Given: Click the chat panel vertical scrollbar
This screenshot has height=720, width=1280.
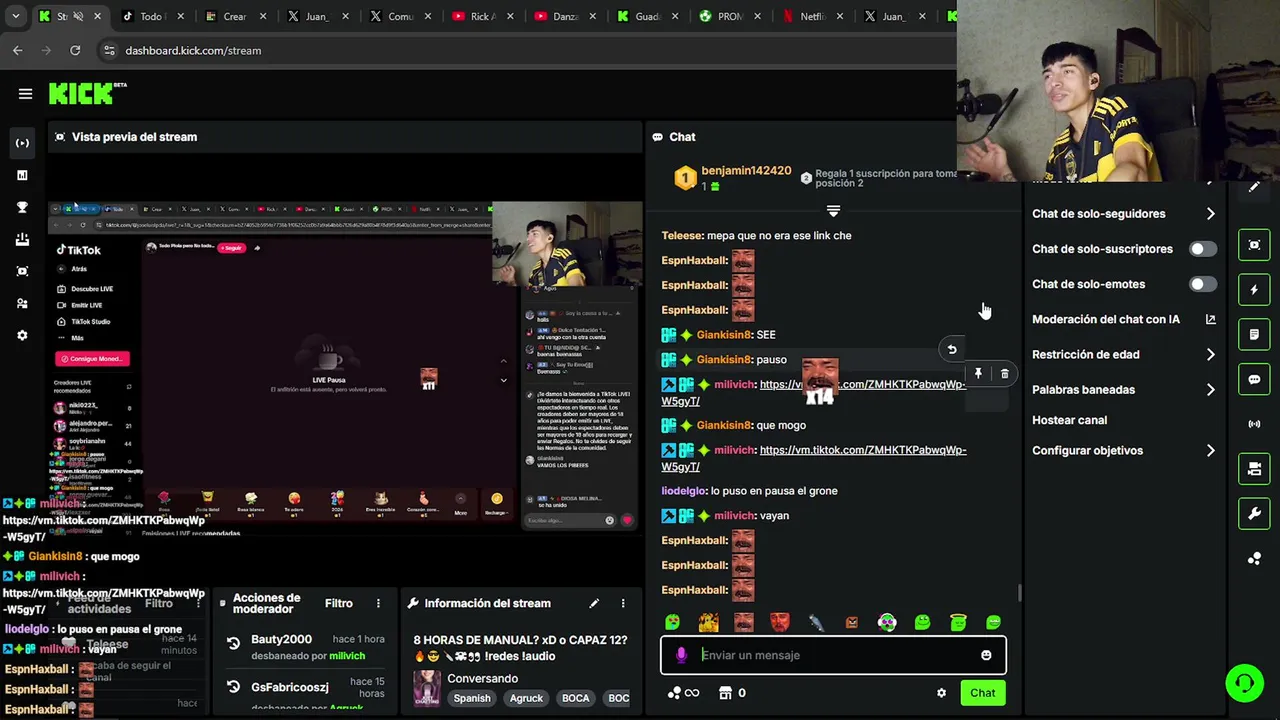Looking at the screenshot, I should [1019, 592].
